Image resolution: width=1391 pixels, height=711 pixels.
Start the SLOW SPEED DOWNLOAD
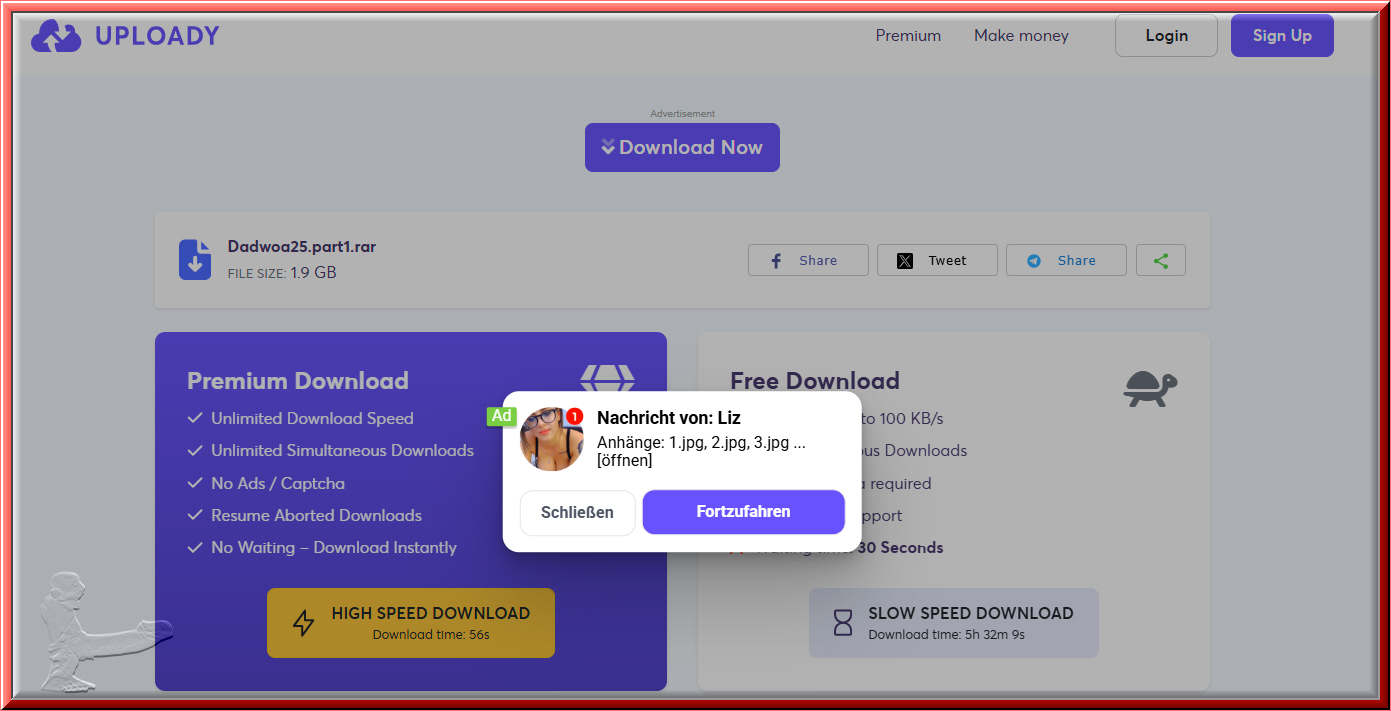(x=954, y=623)
